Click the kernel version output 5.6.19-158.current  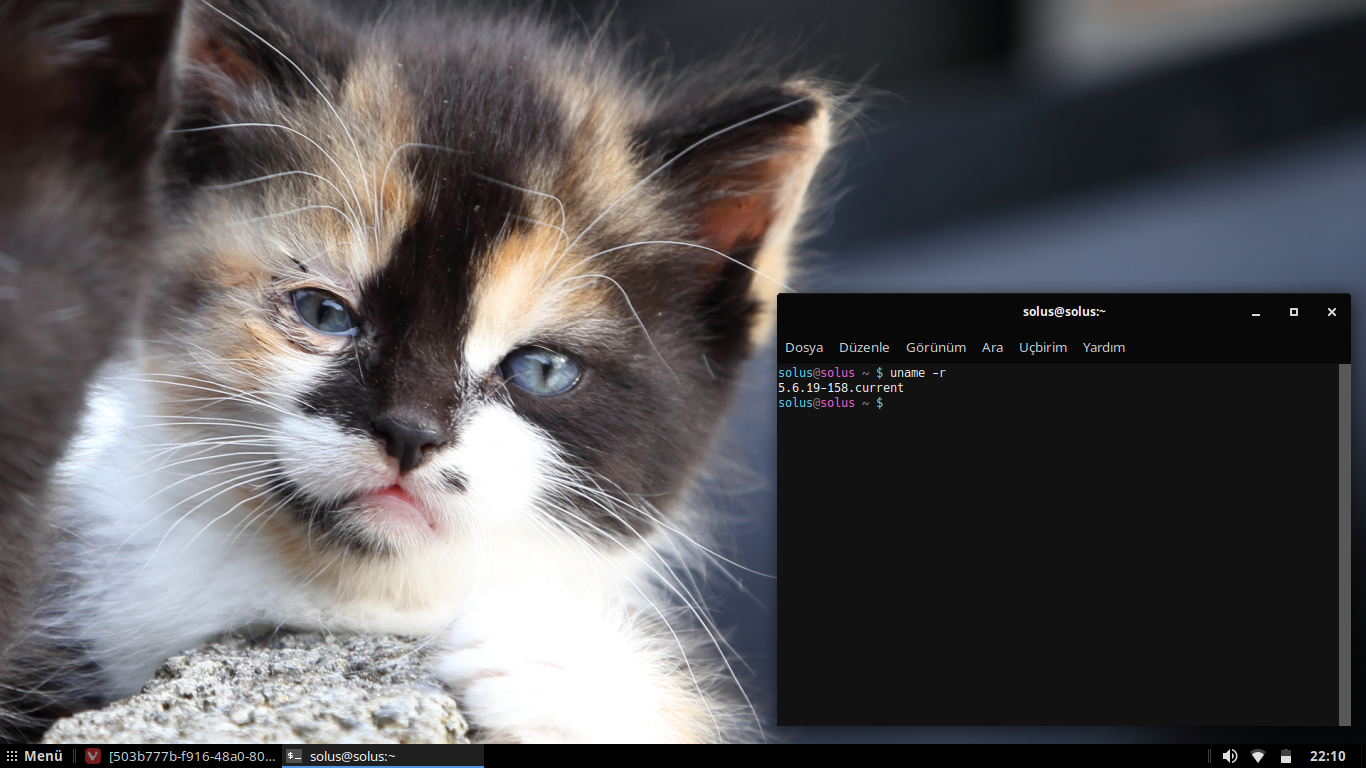tap(841, 388)
